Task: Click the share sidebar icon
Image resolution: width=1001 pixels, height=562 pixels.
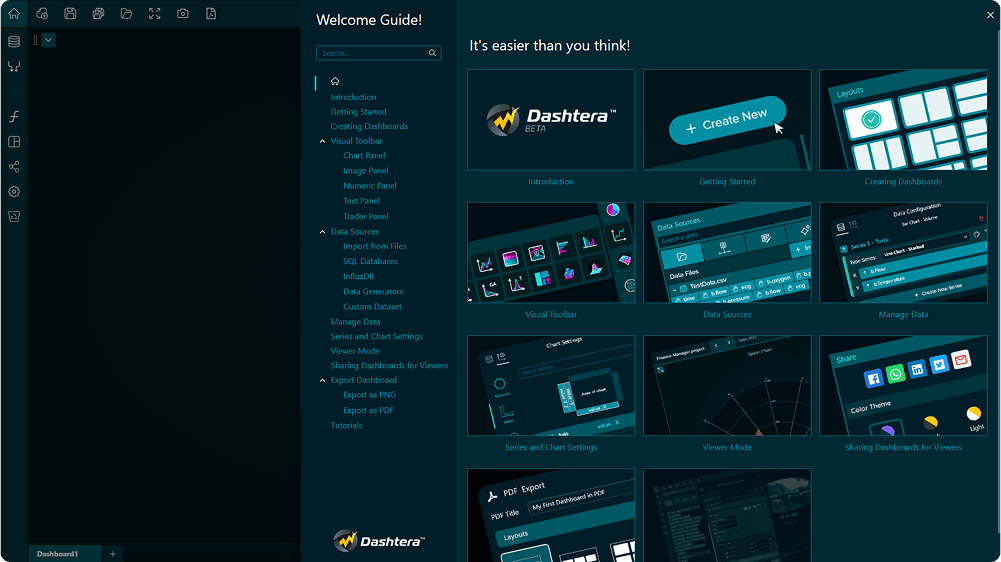Action: coord(14,167)
